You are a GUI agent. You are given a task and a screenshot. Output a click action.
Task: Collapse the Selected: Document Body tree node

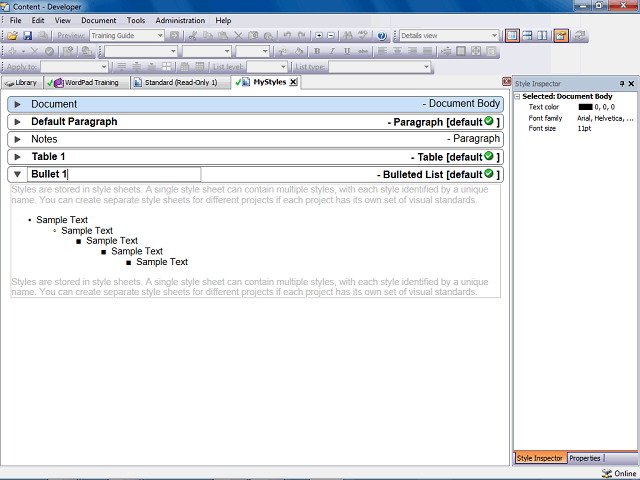517,97
